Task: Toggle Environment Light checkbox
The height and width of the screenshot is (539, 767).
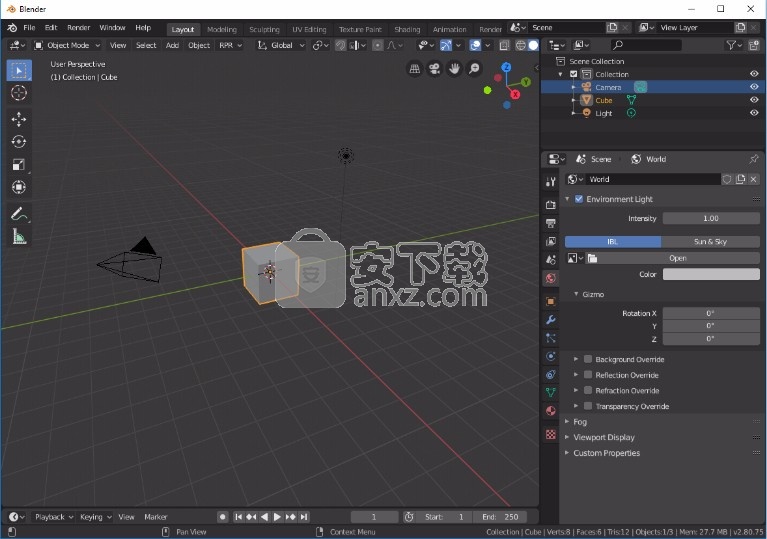Action: (x=579, y=199)
